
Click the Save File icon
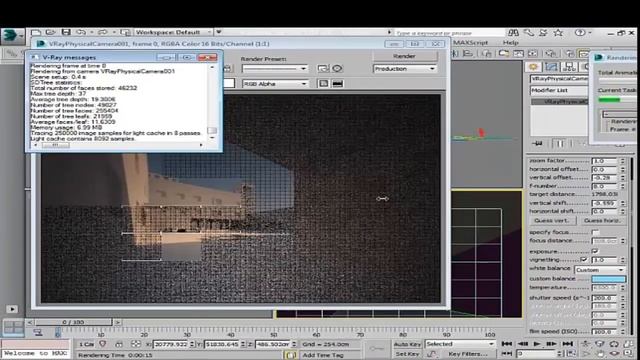[x=66, y=32]
